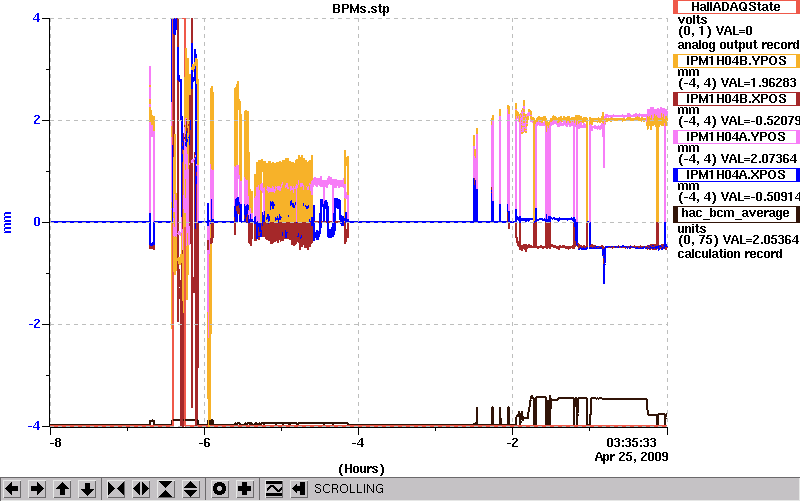Select the IPM1H04A.XPOS blue legend entry
The height and width of the screenshot is (501, 800).
pos(736,175)
